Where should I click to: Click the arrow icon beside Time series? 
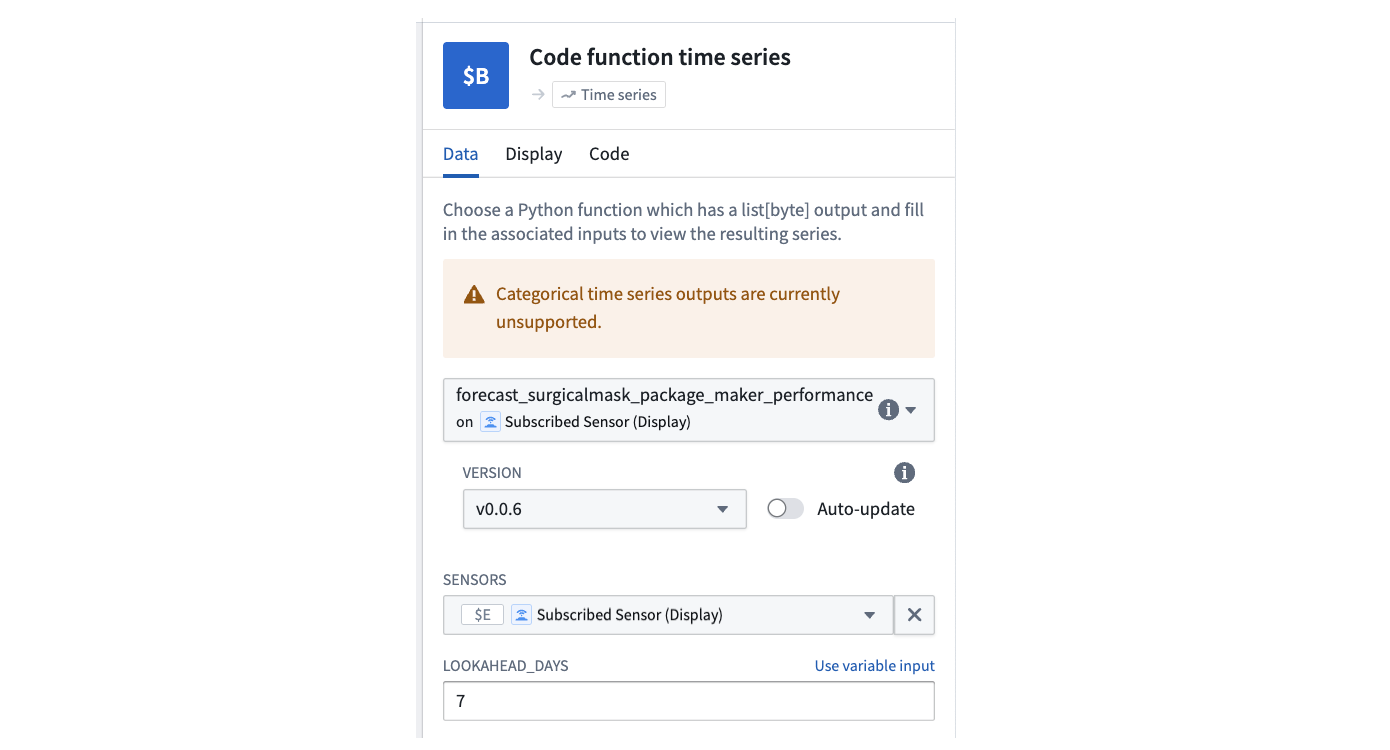[x=538, y=95]
